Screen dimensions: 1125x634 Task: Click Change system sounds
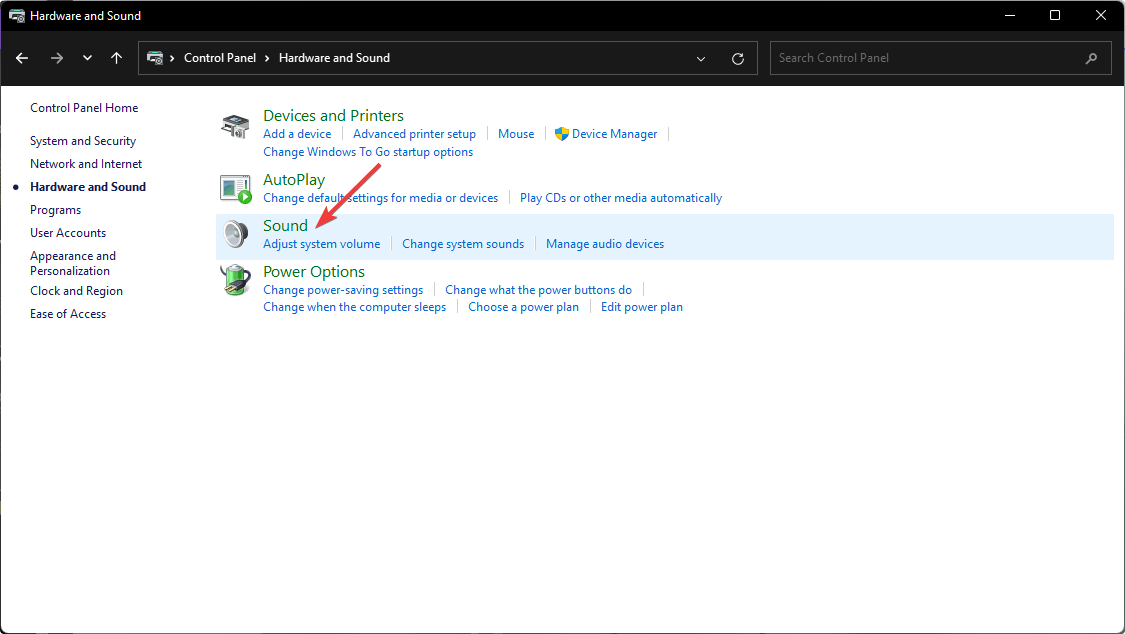click(463, 244)
